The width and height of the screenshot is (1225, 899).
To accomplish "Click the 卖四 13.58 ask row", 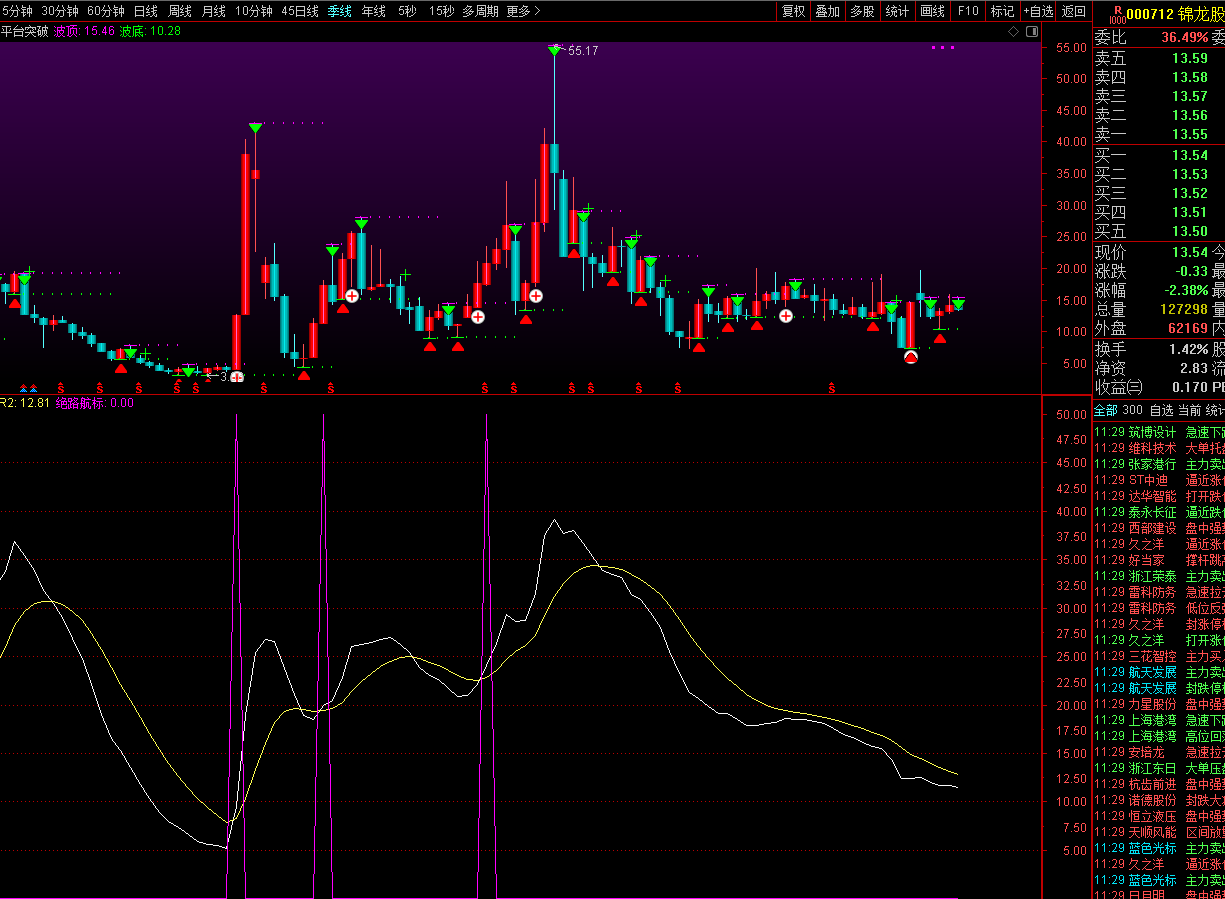I will (1158, 77).
